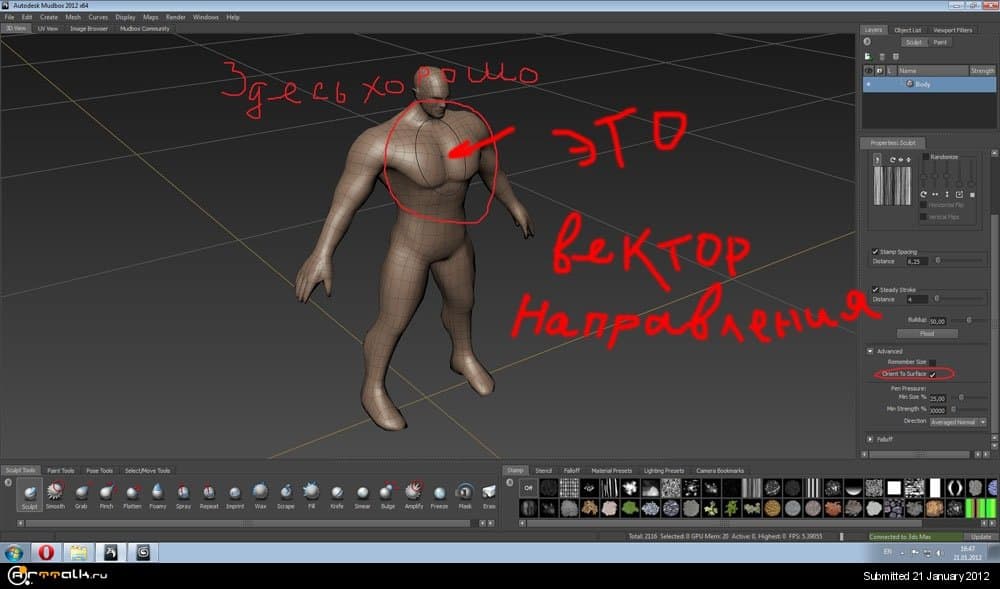Collapse the Advanced section

click(868, 350)
